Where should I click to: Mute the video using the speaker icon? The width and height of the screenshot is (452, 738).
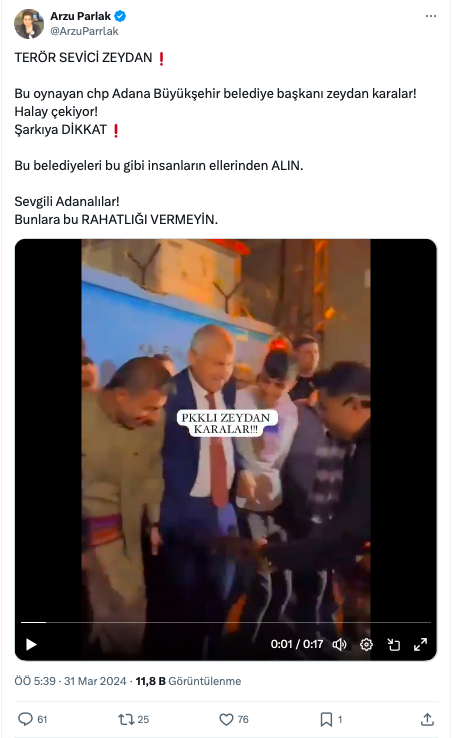(339, 644)
